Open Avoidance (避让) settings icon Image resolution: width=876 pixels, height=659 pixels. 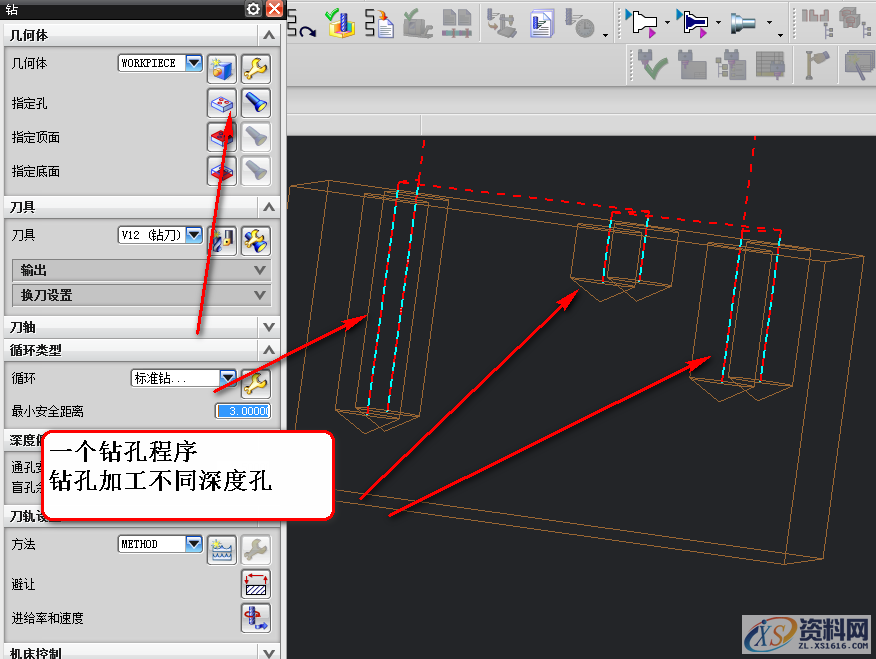[256, 584]
